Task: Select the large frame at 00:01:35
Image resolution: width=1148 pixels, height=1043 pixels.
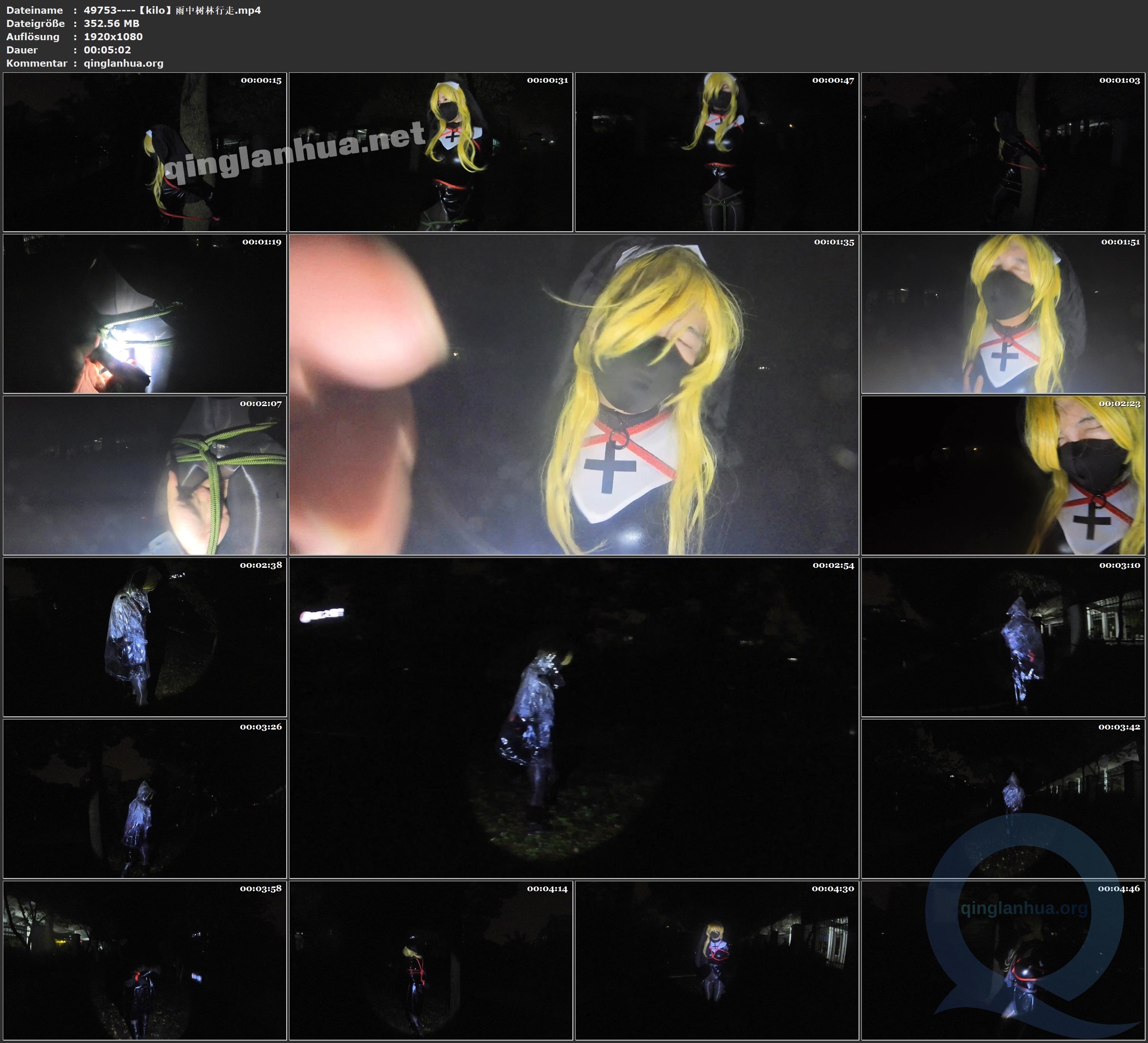Action: (573, 394)
